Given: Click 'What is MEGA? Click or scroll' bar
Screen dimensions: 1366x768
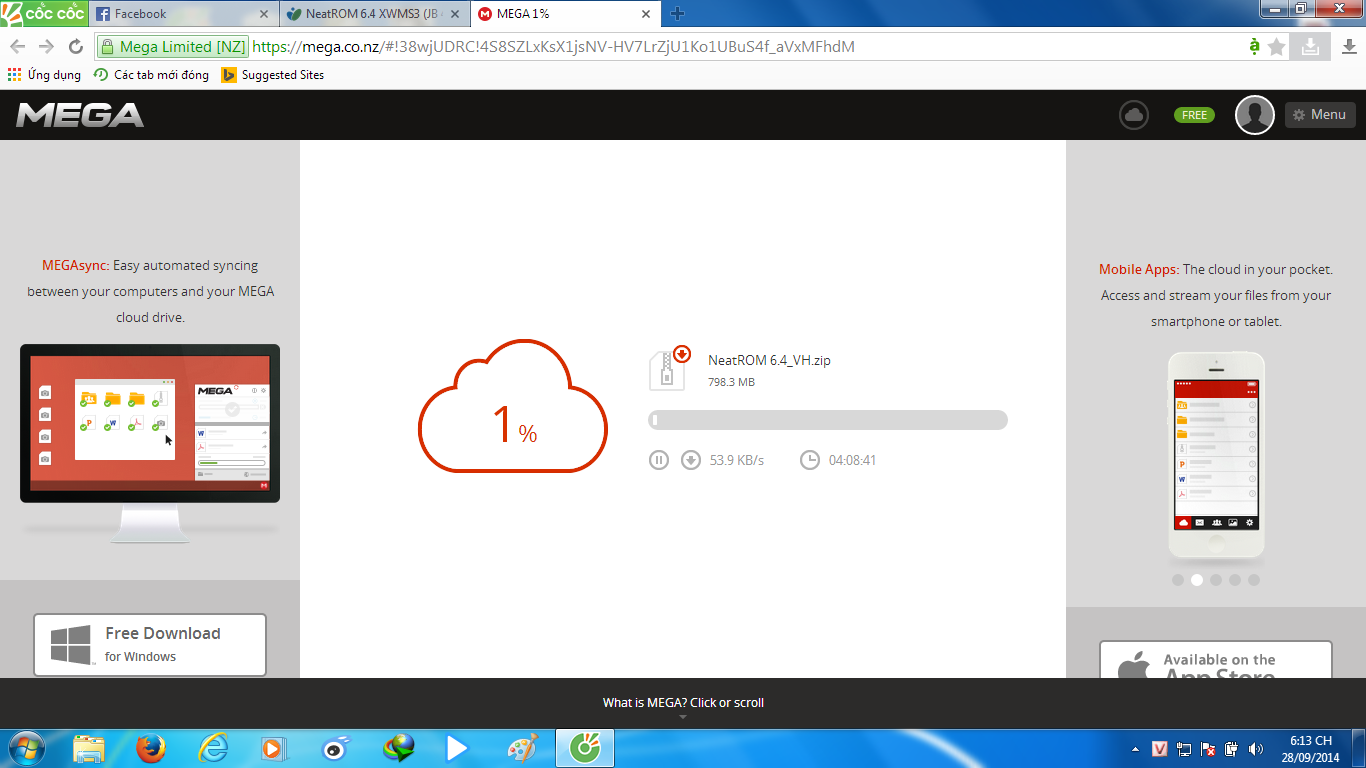Looking at the screenshot, I should coord(683,703).
